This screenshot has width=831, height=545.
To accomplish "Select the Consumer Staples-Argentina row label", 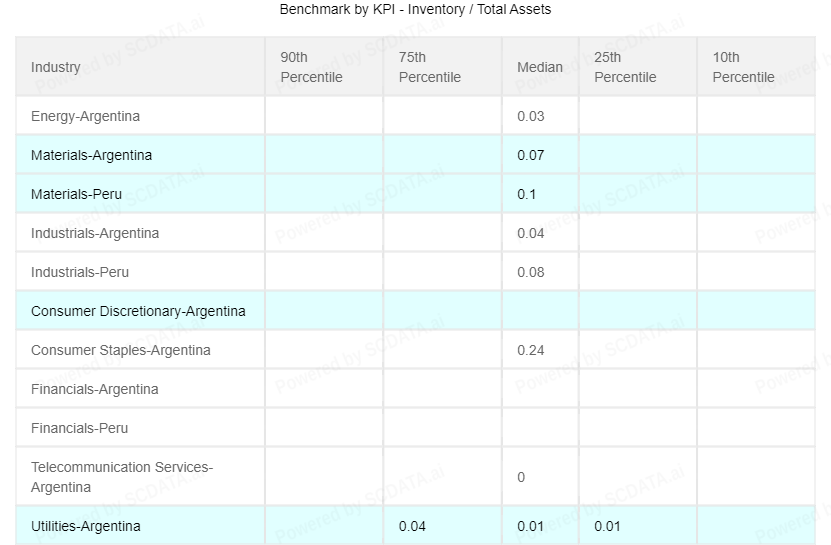I will coord(121,350).
